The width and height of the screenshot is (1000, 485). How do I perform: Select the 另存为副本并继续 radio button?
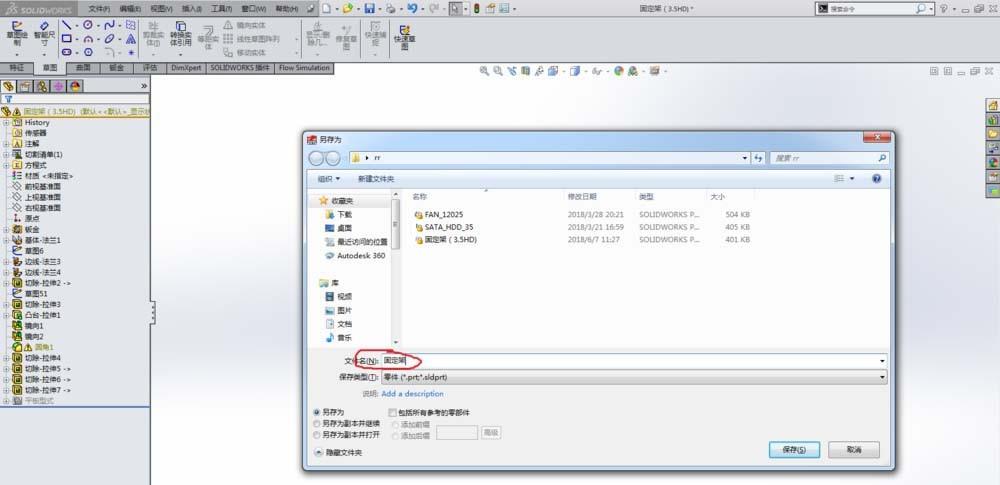[x=317, y=423]
